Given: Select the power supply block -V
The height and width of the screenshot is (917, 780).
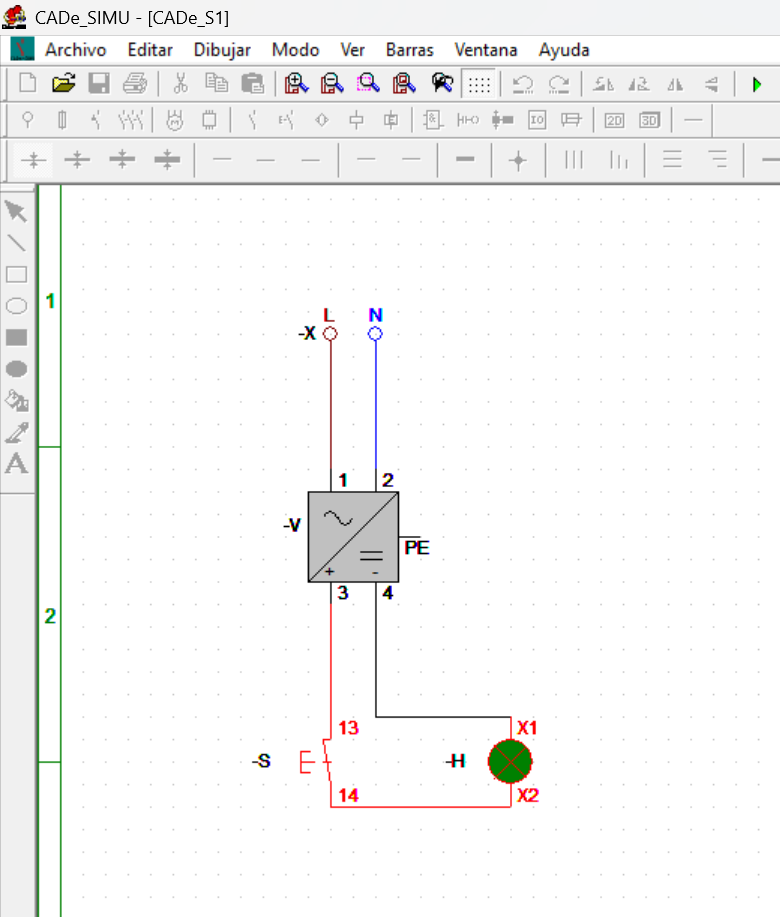Looking at the screenshot, I should 353,537.
